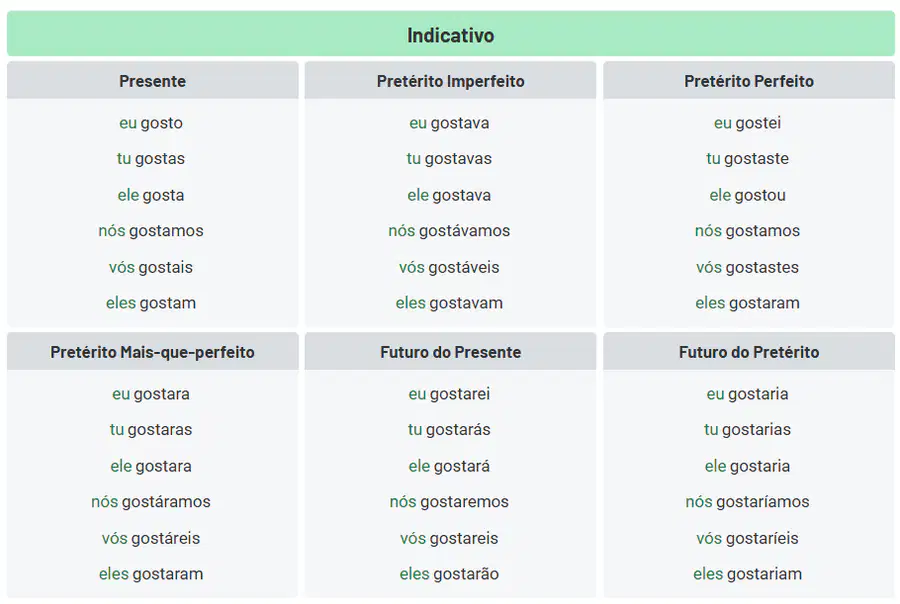The width and height of the screenshot is (900, 604).
Task: Select the Pretérito Imperfeito header
Action: pyautogui.click(x=451, y=81)
